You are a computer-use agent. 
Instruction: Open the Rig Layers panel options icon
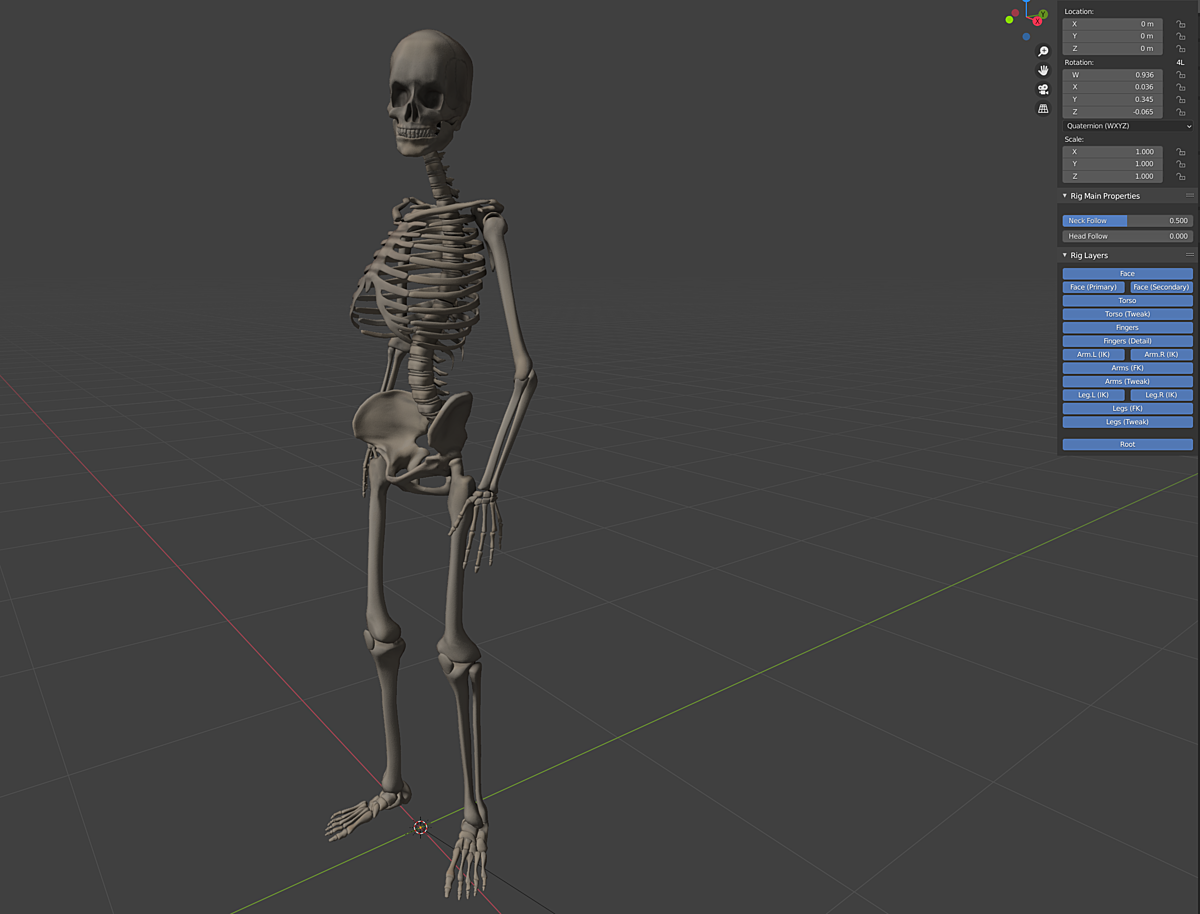click(1189, 255)
